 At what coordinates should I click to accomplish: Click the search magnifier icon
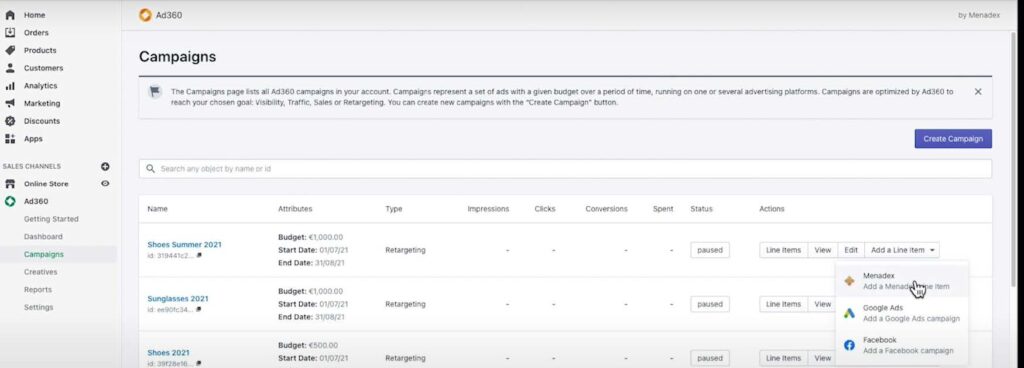click(x=151, y=168)
